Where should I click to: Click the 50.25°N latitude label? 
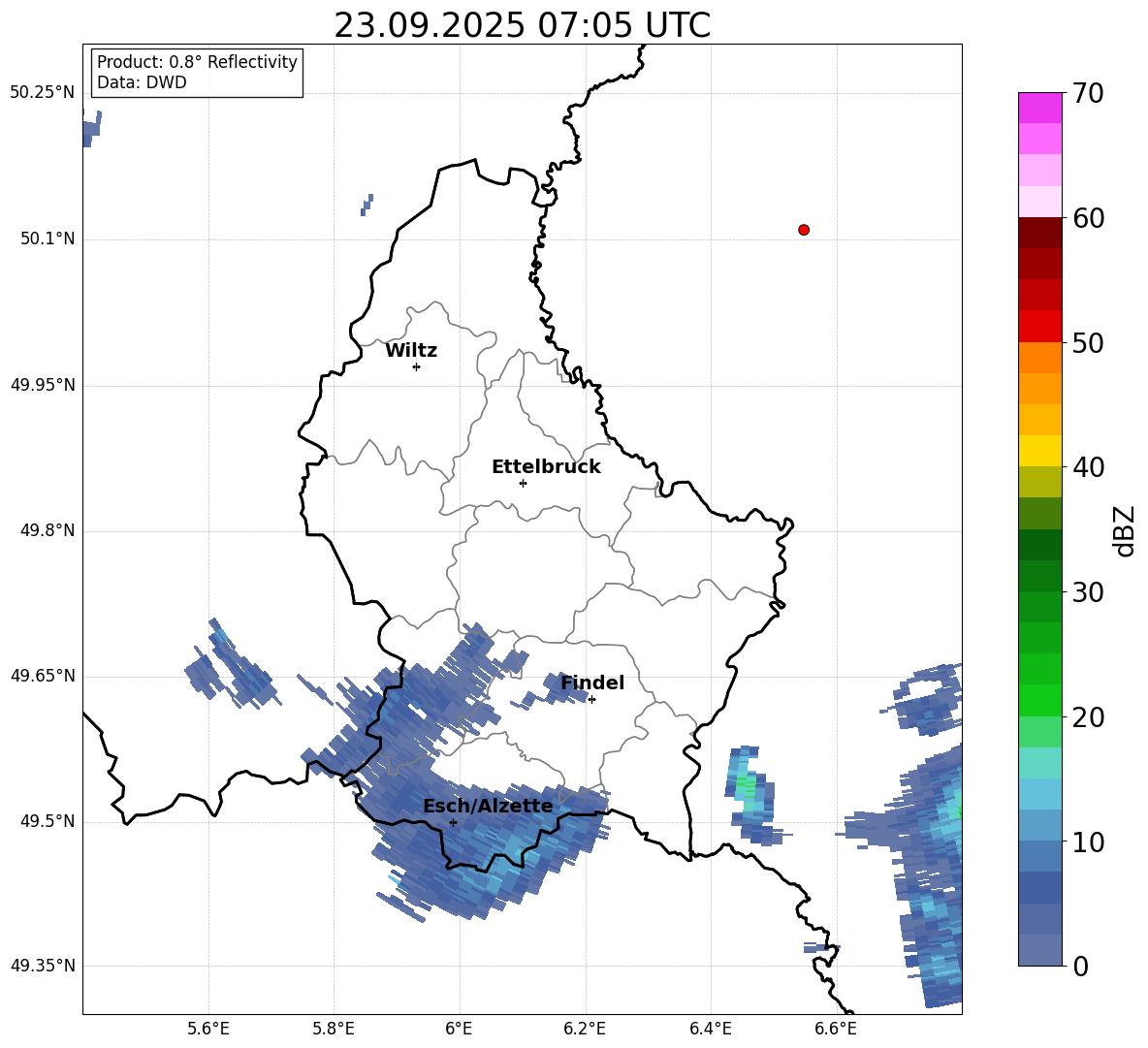tap(43, 93)
